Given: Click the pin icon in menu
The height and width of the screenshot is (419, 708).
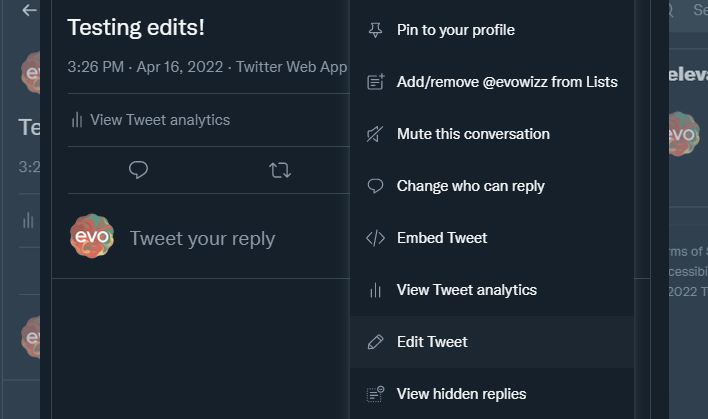Looking at the screenshot, I should 375,30.
